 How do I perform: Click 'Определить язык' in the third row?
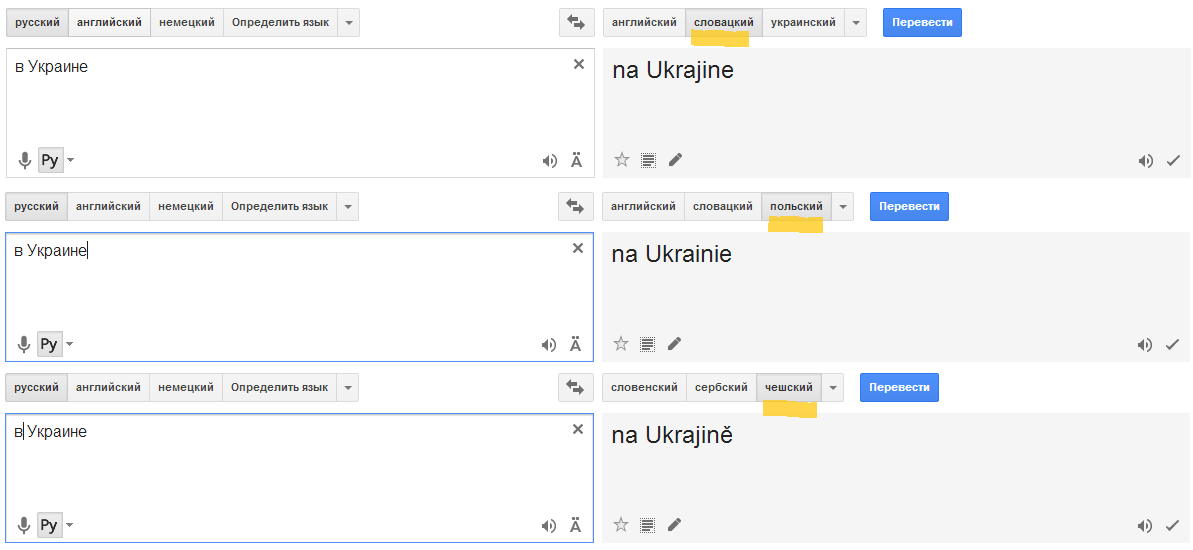point(279,387)
